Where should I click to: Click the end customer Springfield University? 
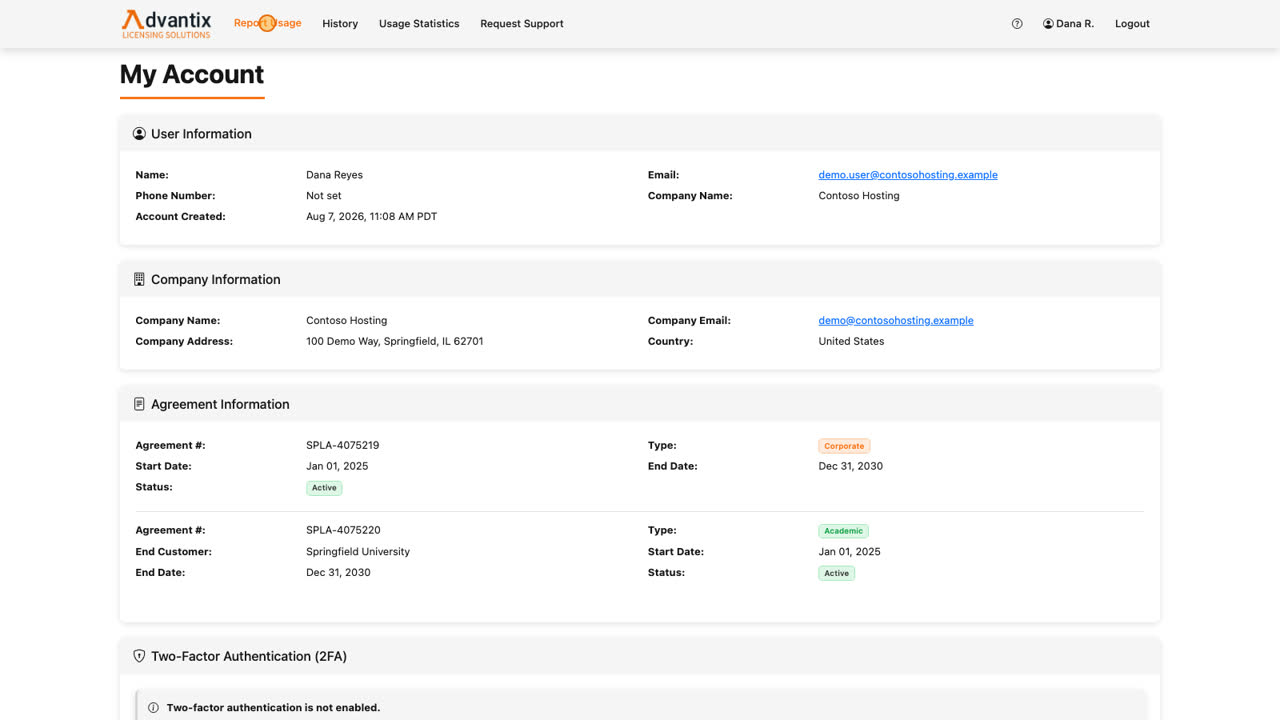358,552
